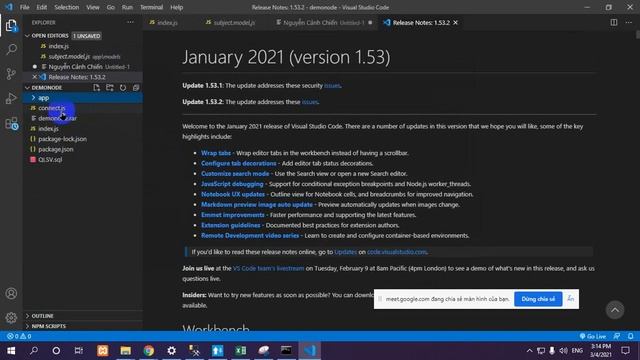Open Excel from the taskbar
The image size is (640, 360).
[240, 351]
